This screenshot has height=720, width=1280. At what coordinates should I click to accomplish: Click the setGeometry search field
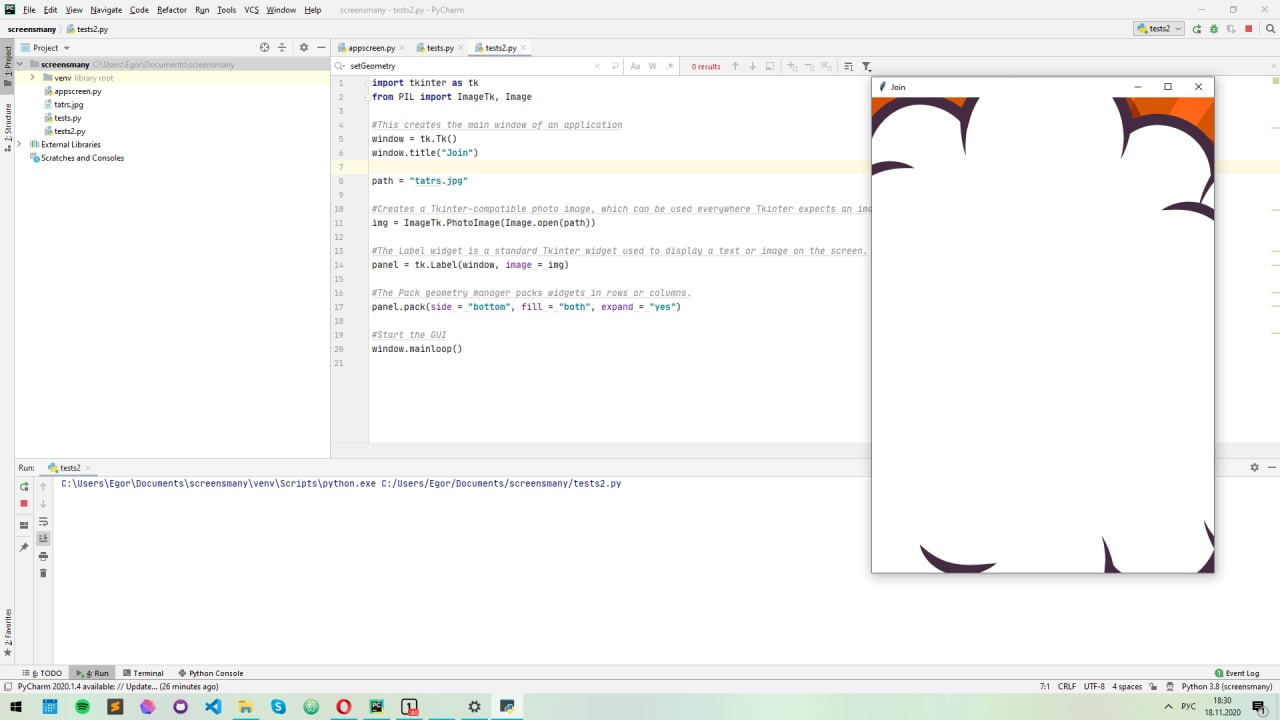[x=468, y=66]
